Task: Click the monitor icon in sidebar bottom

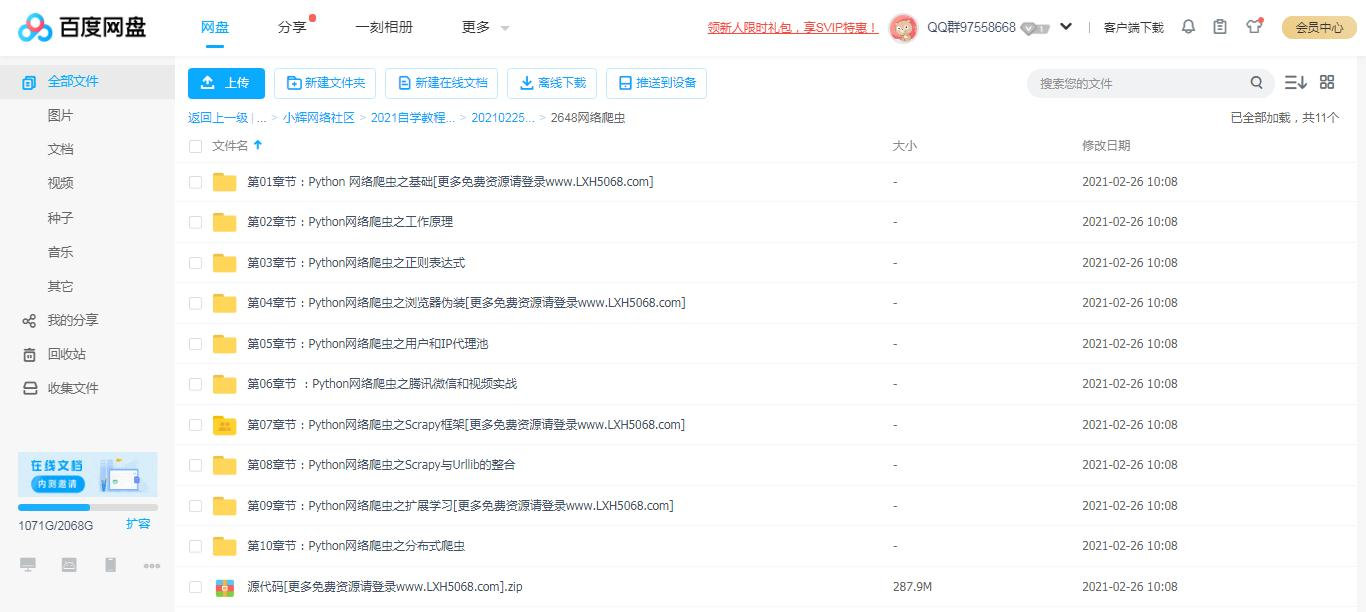Action: pos(28,565)
